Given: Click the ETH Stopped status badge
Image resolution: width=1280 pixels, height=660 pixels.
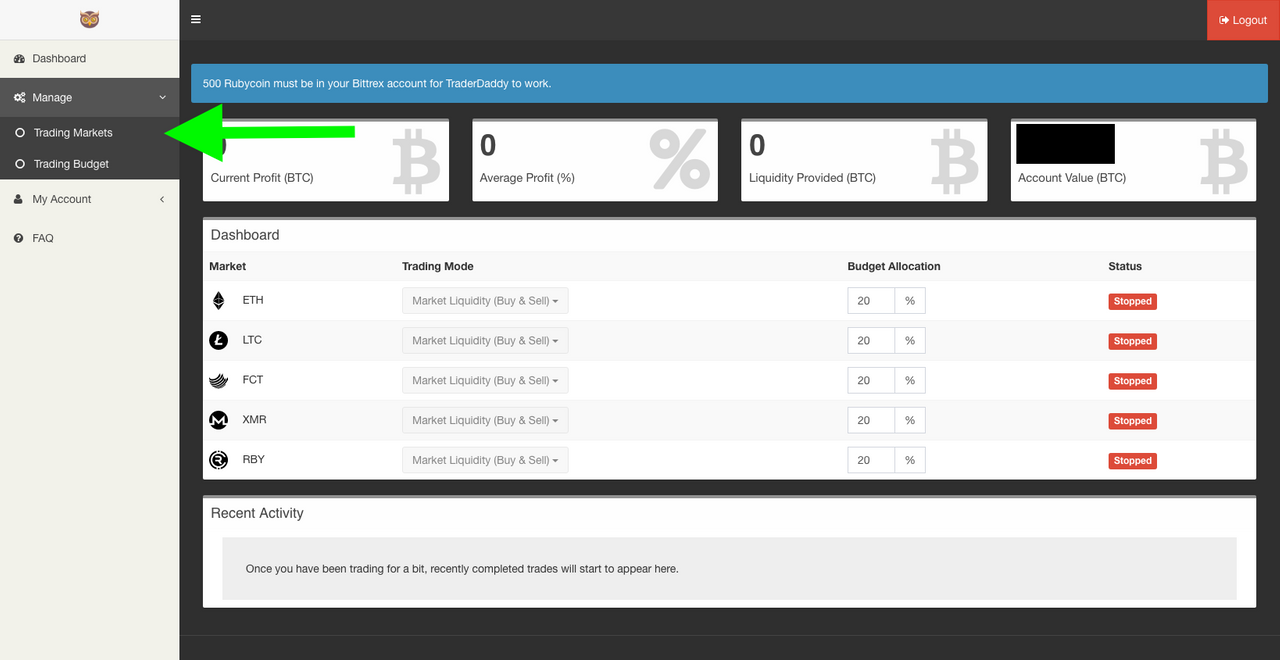Looking at the screenshot, I should pos(1132,301).
